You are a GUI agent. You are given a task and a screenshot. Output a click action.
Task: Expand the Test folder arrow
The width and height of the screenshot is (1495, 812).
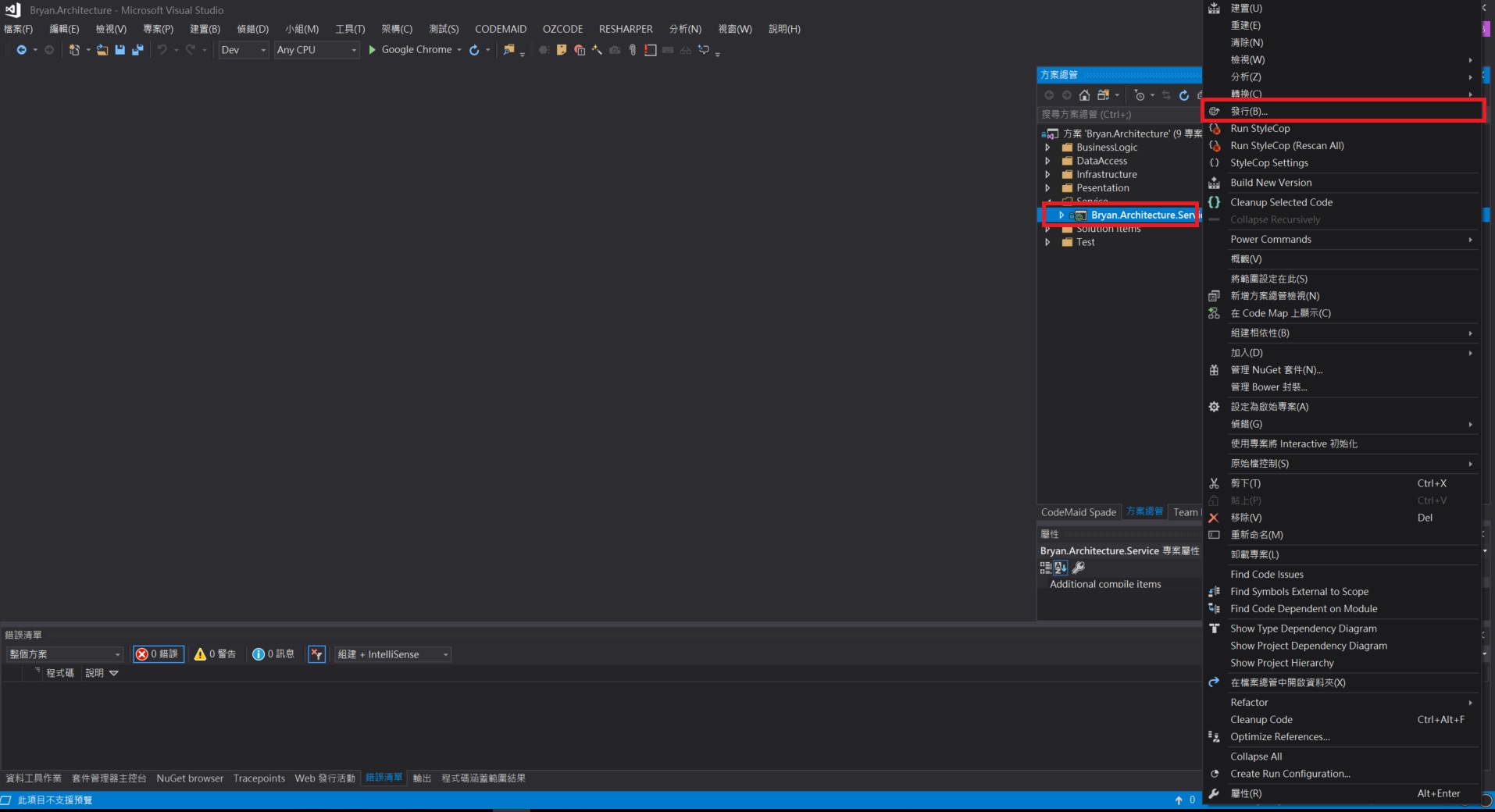click(x=1048, y=242)
